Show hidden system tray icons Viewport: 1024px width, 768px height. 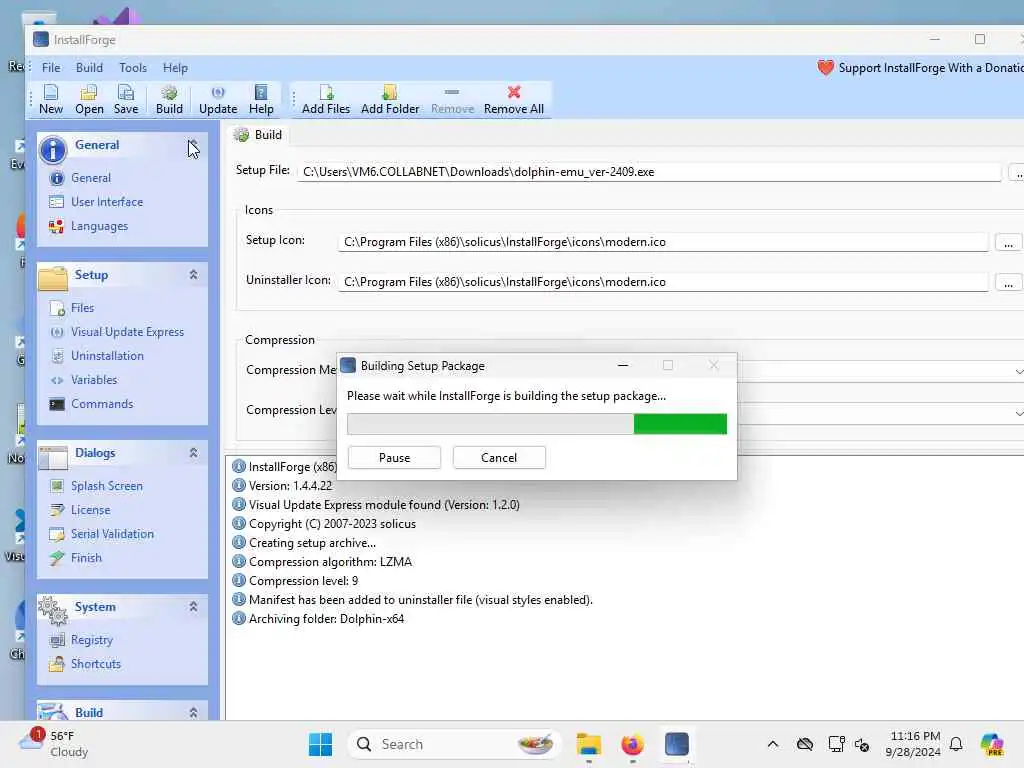[x=773, y=744]
